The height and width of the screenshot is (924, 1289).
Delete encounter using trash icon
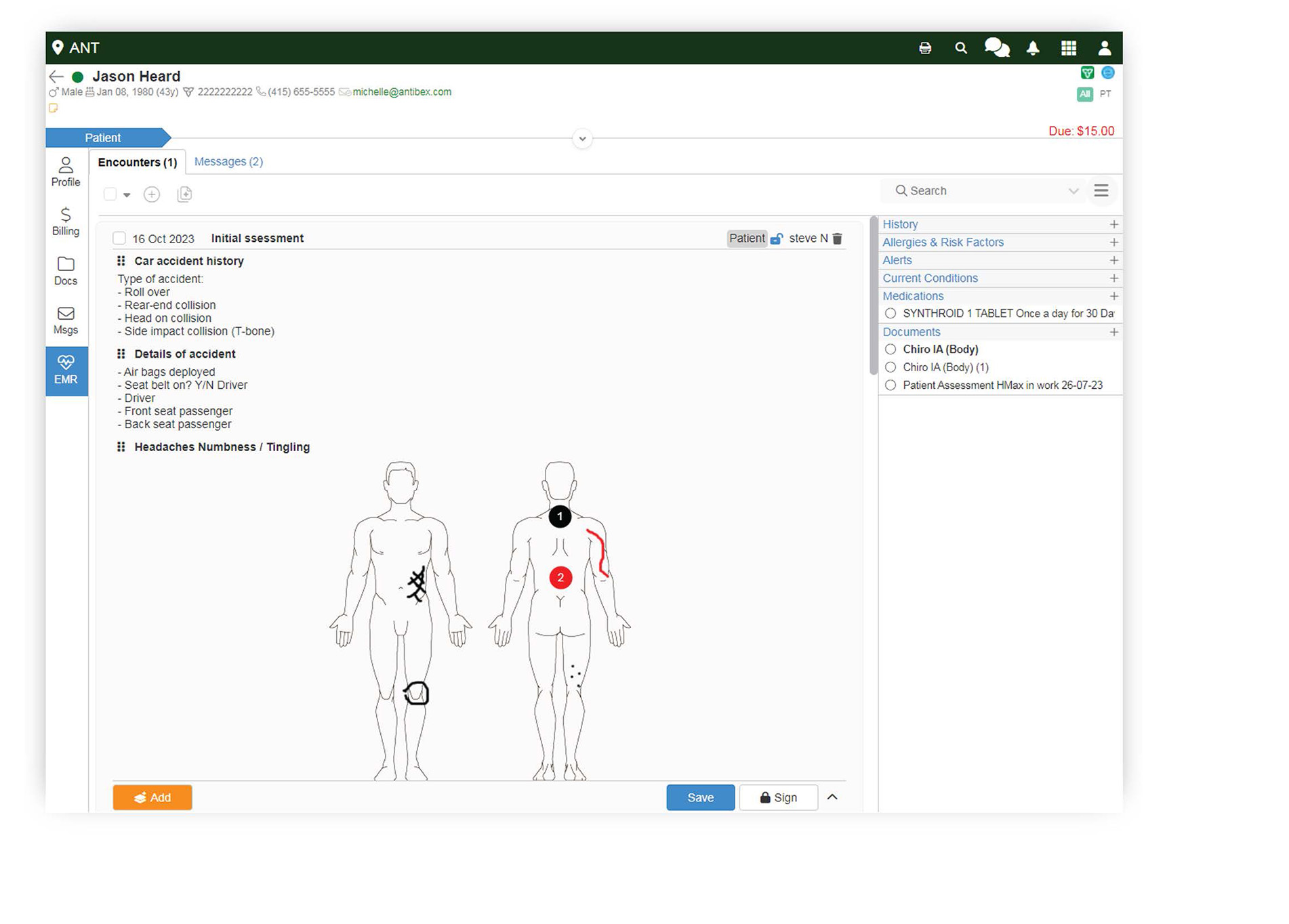tap(838, 238)
